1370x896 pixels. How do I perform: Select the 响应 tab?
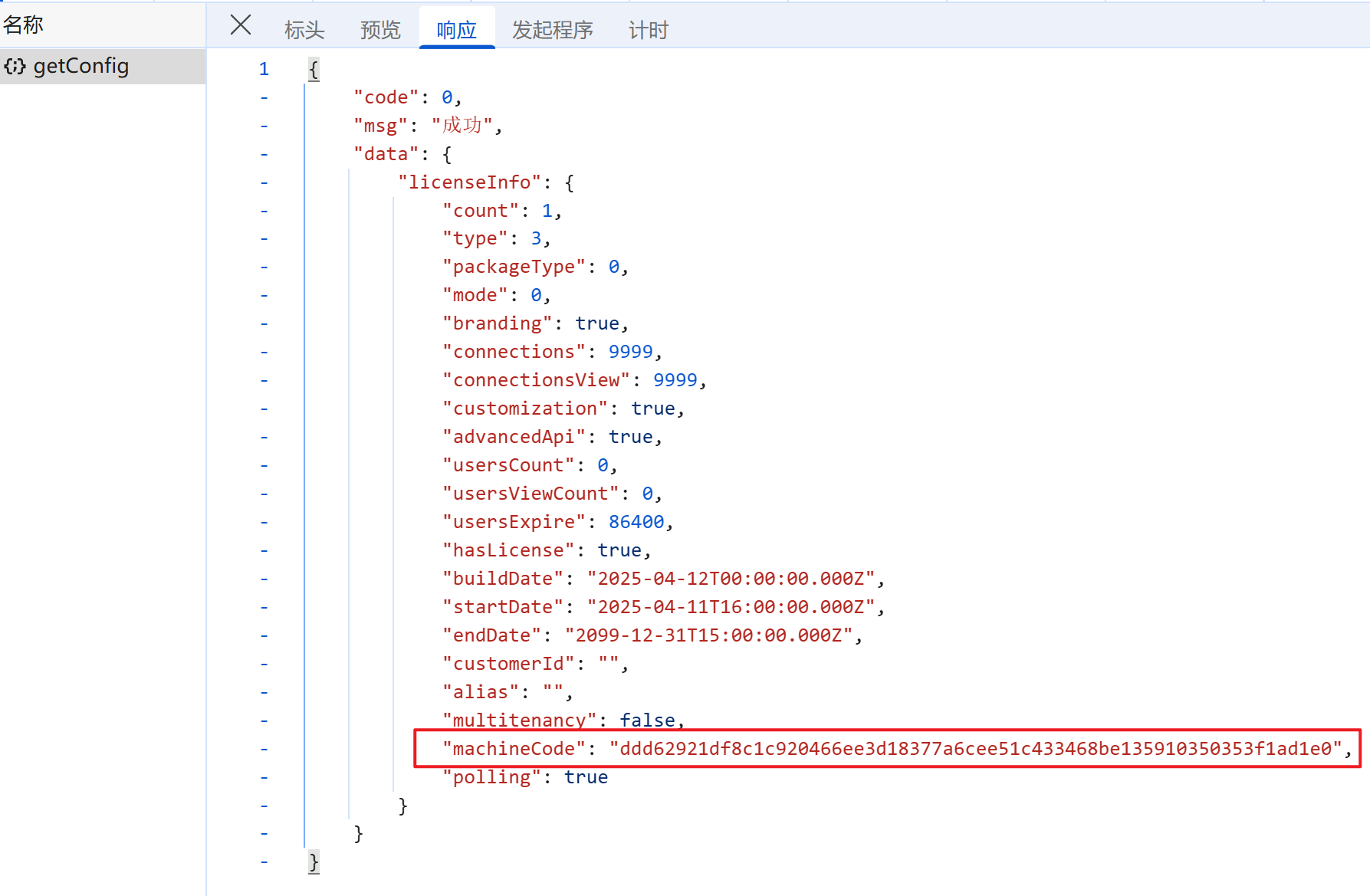[456, 30]
